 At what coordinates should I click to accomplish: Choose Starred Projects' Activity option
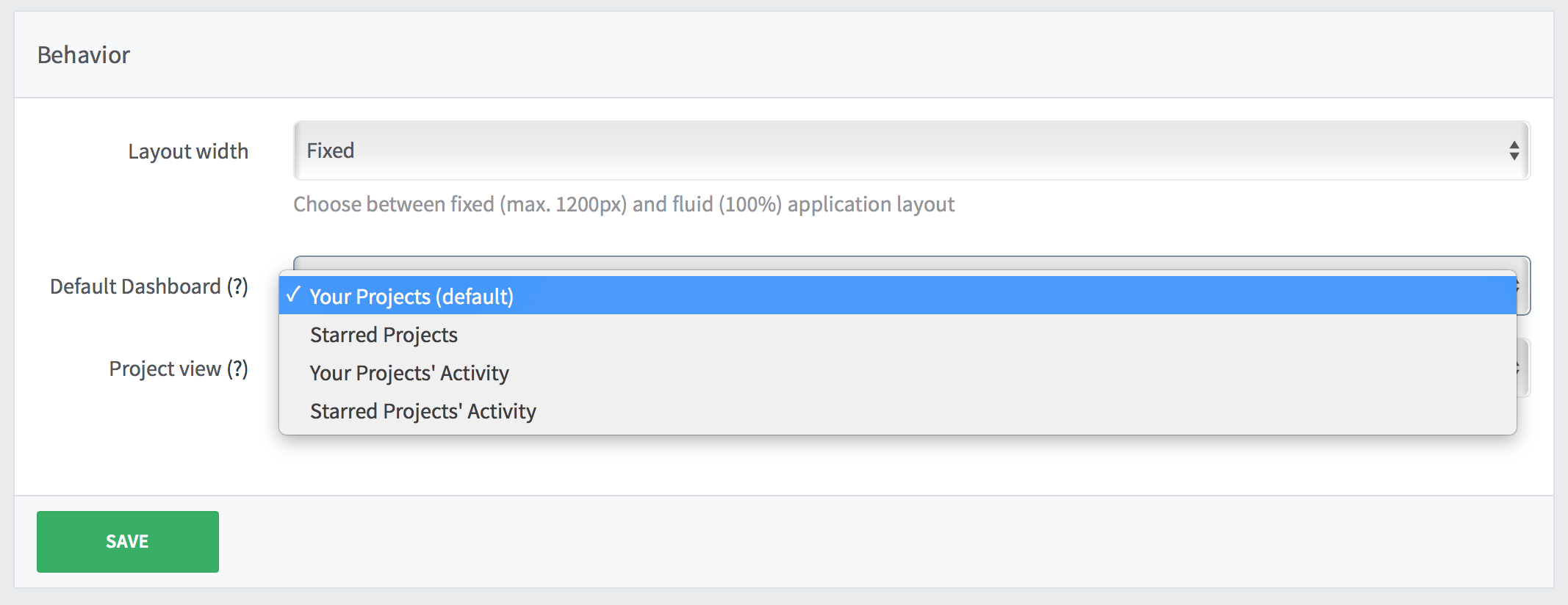coord(422,411)
